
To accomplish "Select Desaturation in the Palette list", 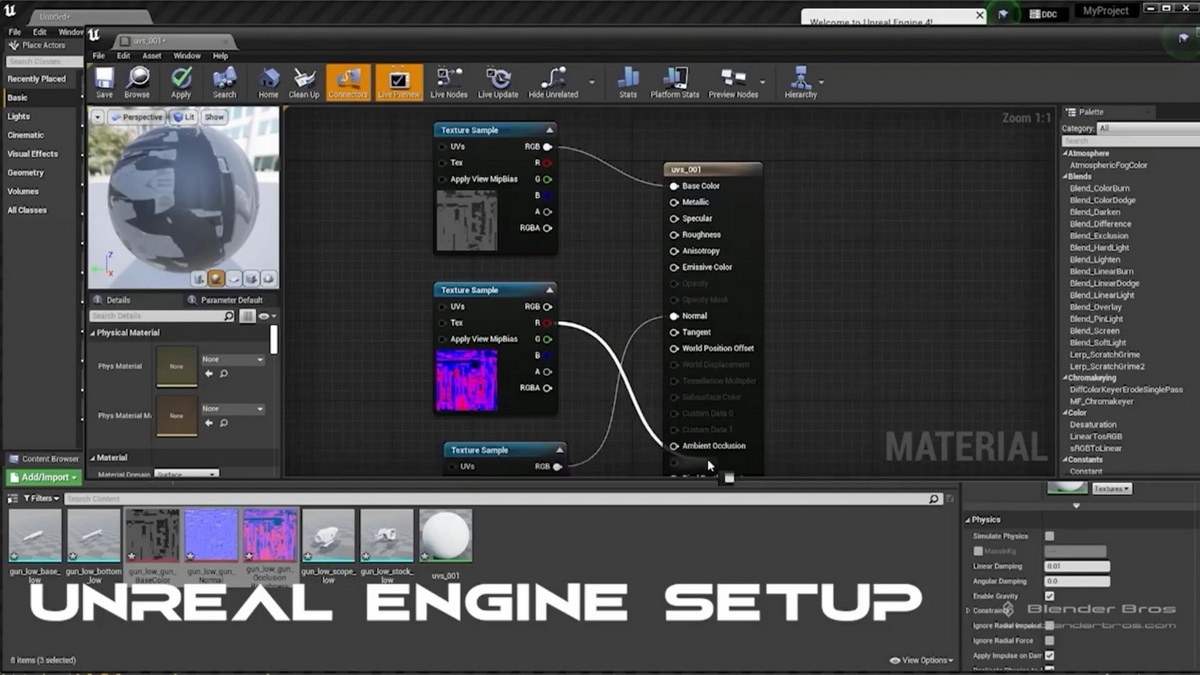I will point(1093,425).
